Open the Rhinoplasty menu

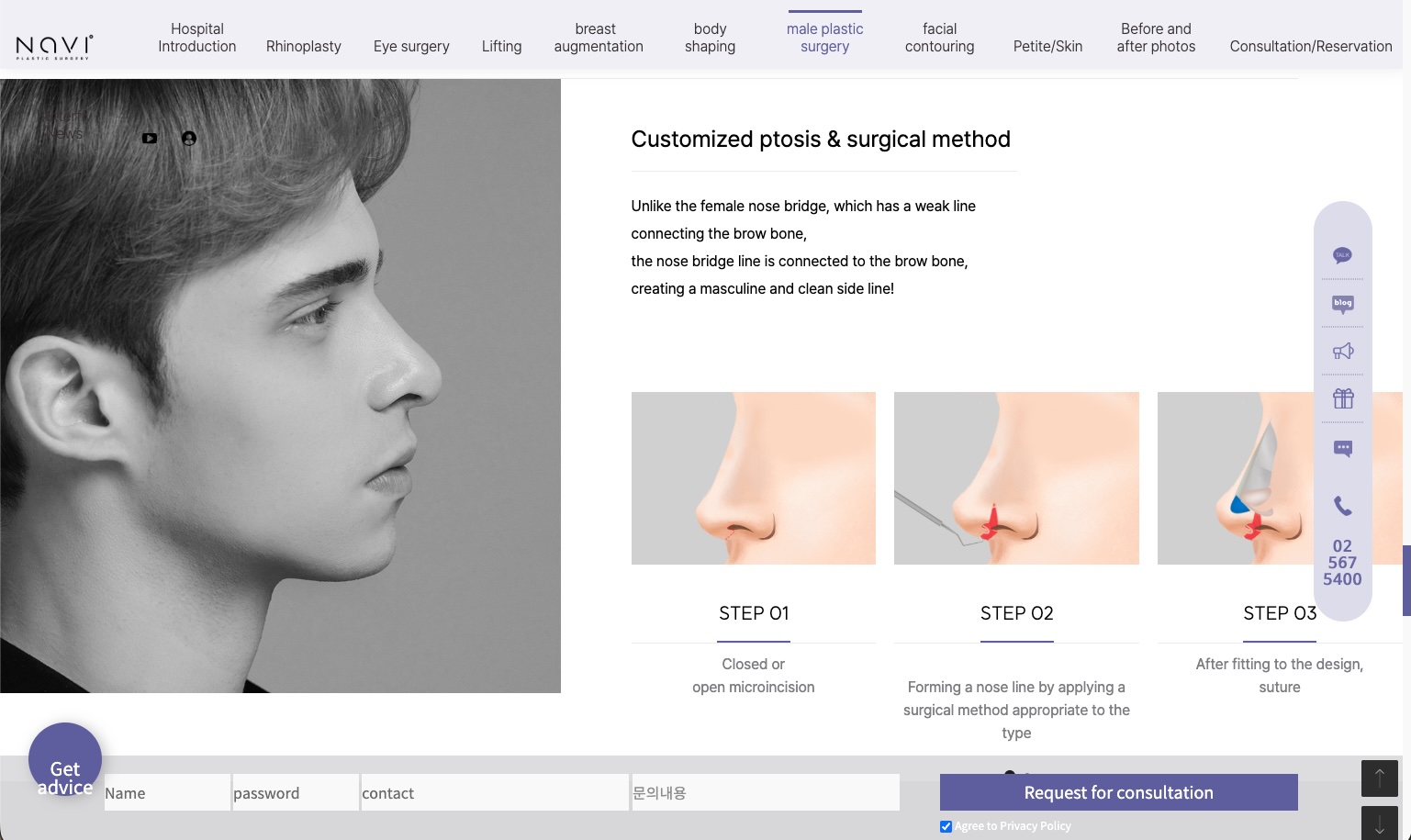(x=304, y=46)
